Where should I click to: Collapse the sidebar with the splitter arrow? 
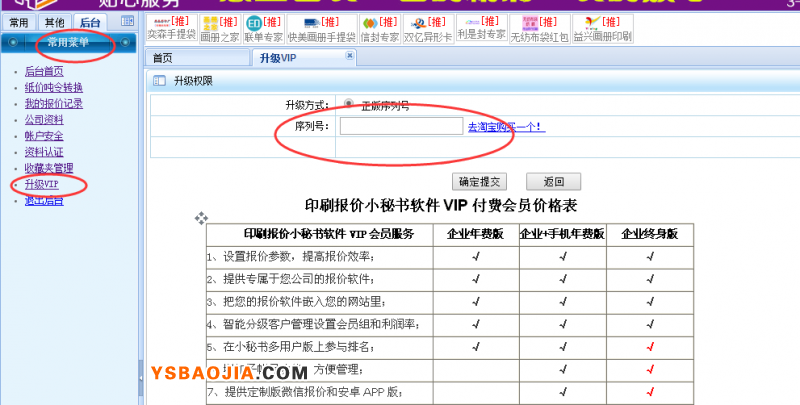(x=141, y=378)
